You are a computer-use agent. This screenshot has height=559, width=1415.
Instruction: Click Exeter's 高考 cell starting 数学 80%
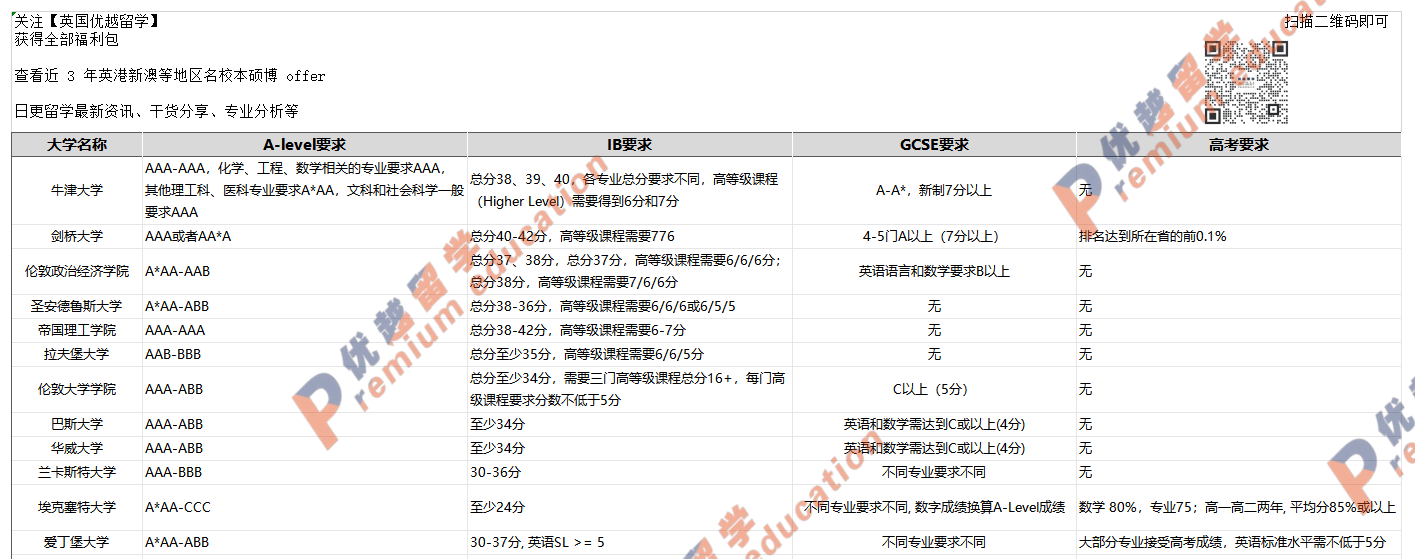click(x=1239, y=507)
